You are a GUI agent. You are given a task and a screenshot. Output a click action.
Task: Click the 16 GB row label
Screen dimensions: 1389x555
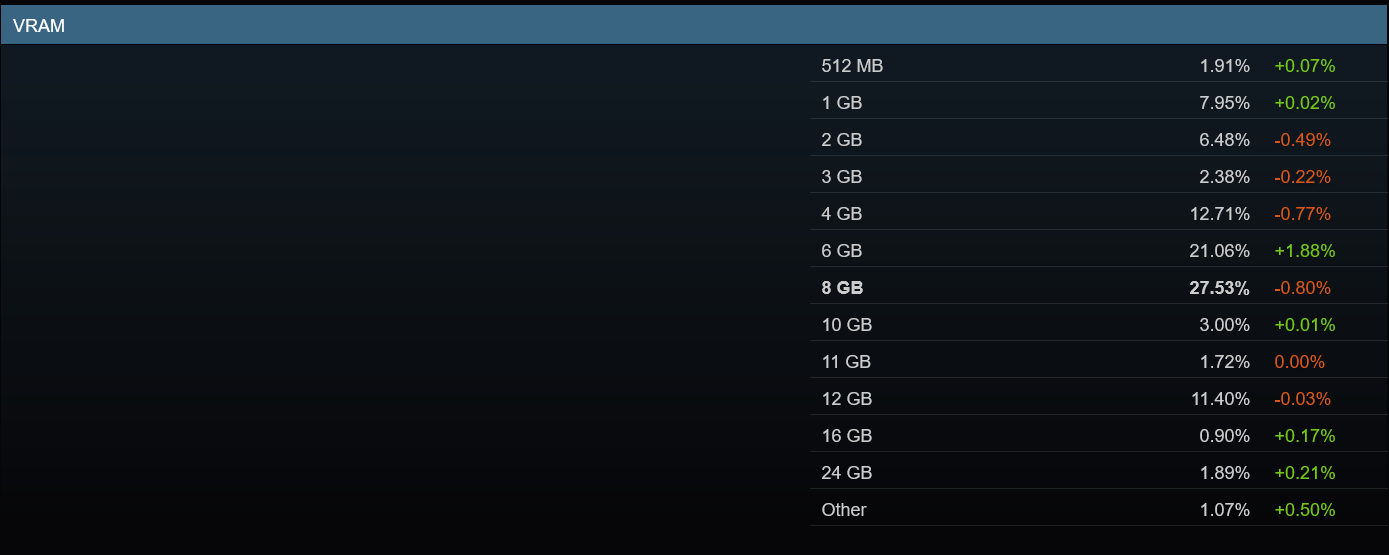[847, 436]
